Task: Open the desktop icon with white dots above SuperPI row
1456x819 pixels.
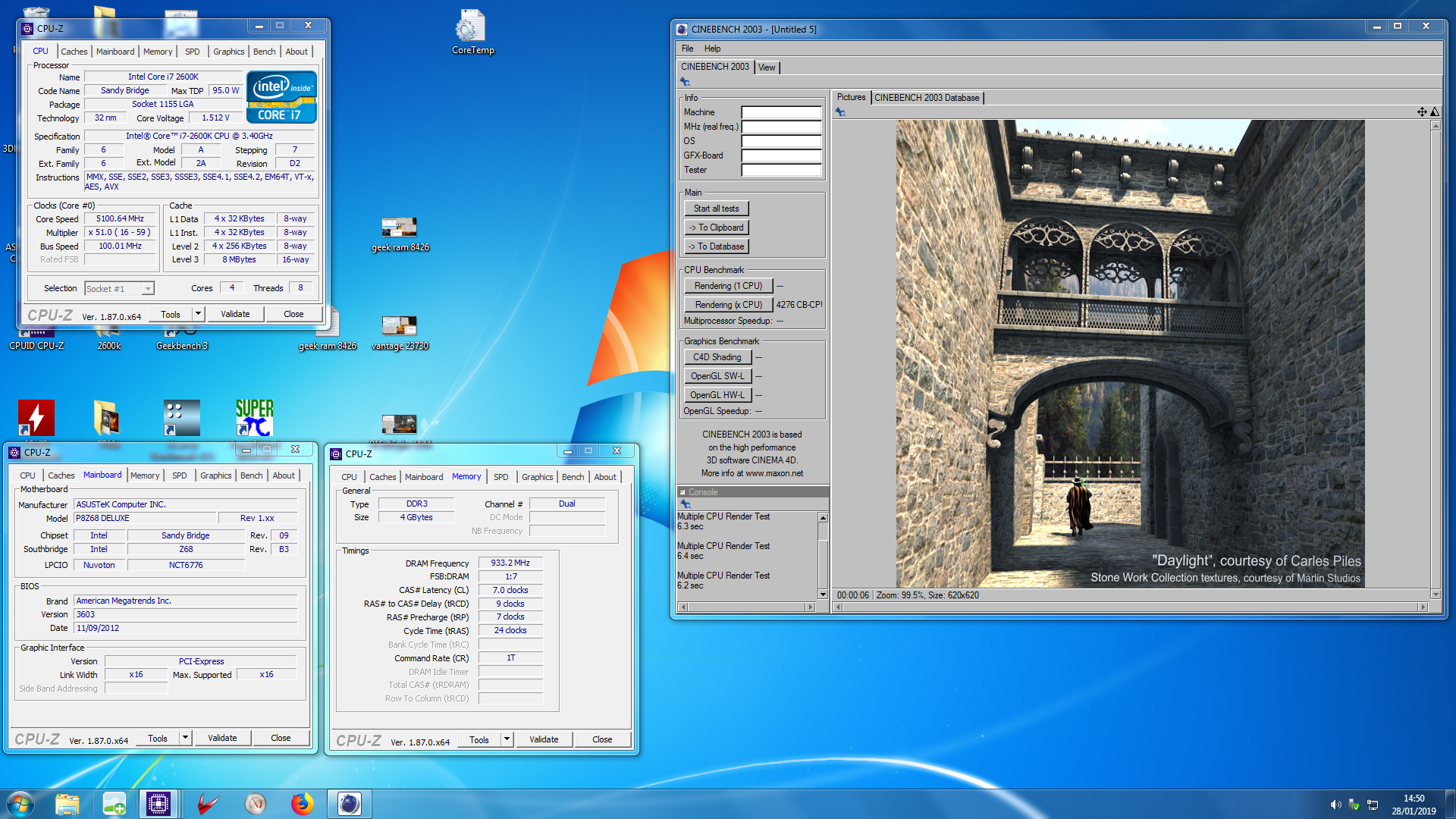Action: click(x=182, y=418)
